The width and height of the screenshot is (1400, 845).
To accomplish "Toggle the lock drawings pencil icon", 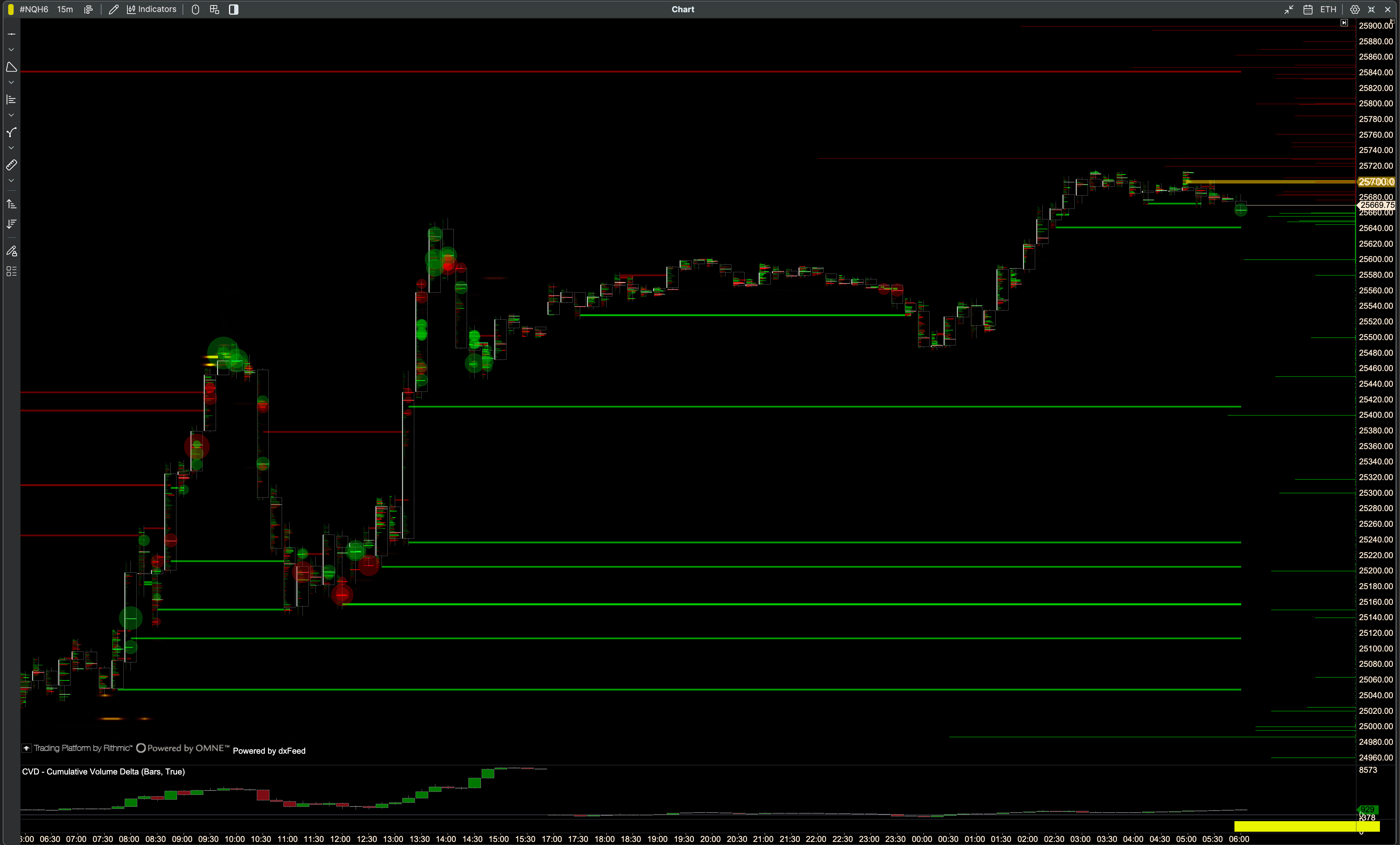I will point(11,251).
